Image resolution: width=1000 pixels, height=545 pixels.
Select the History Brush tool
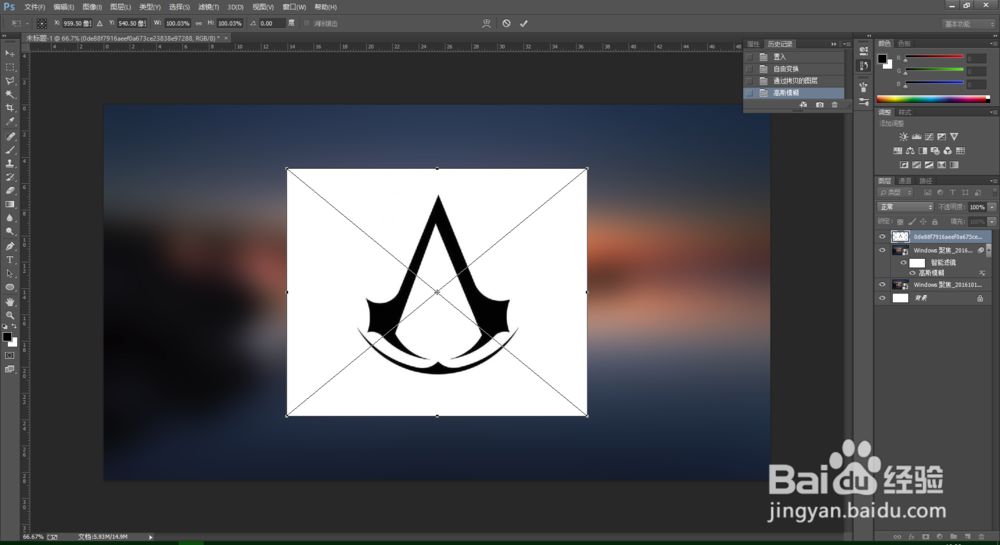(10, 177)
